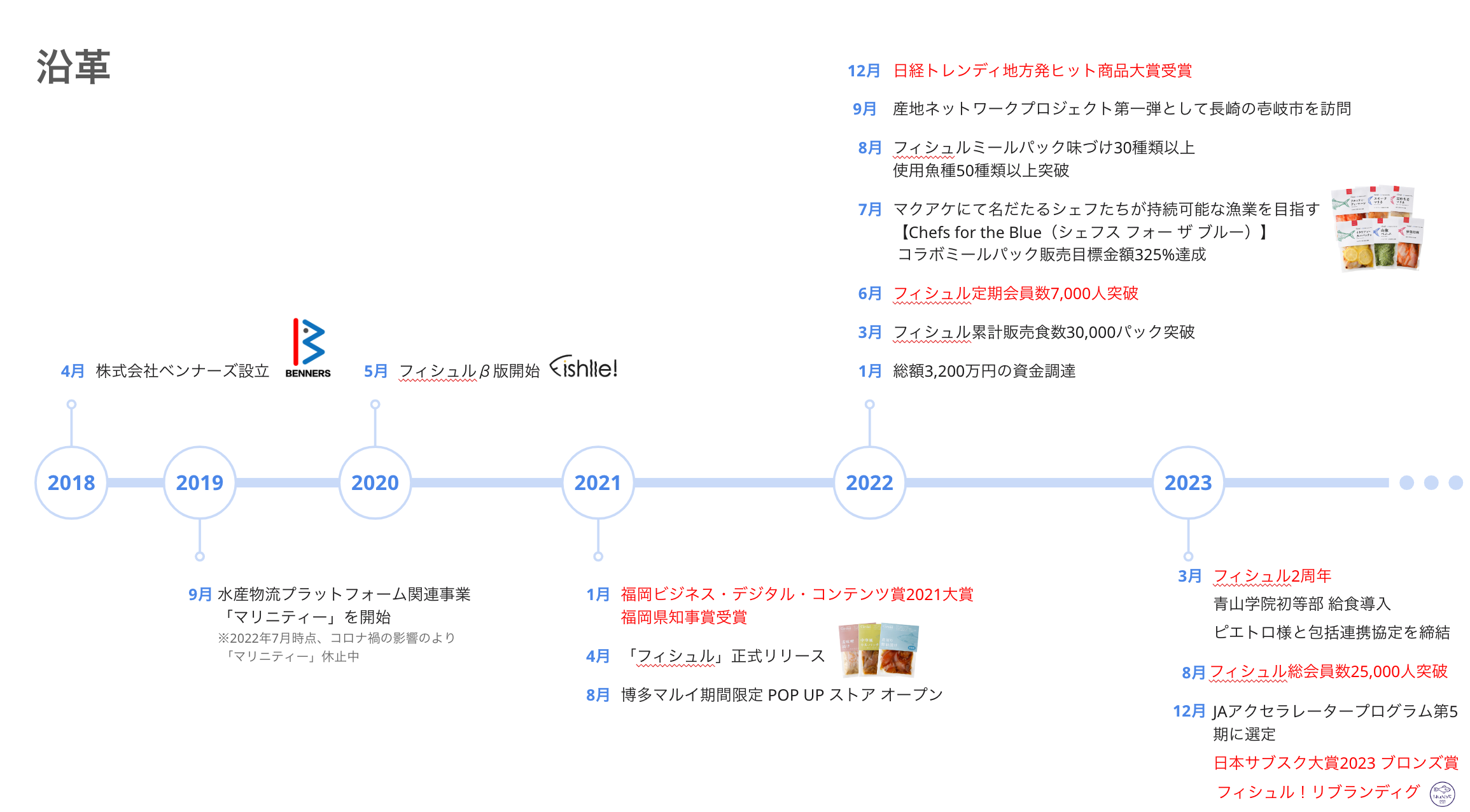Click the Fishlle! logo beside beta launch
Screen dimensions: 1470x812
tap(584, 367)
